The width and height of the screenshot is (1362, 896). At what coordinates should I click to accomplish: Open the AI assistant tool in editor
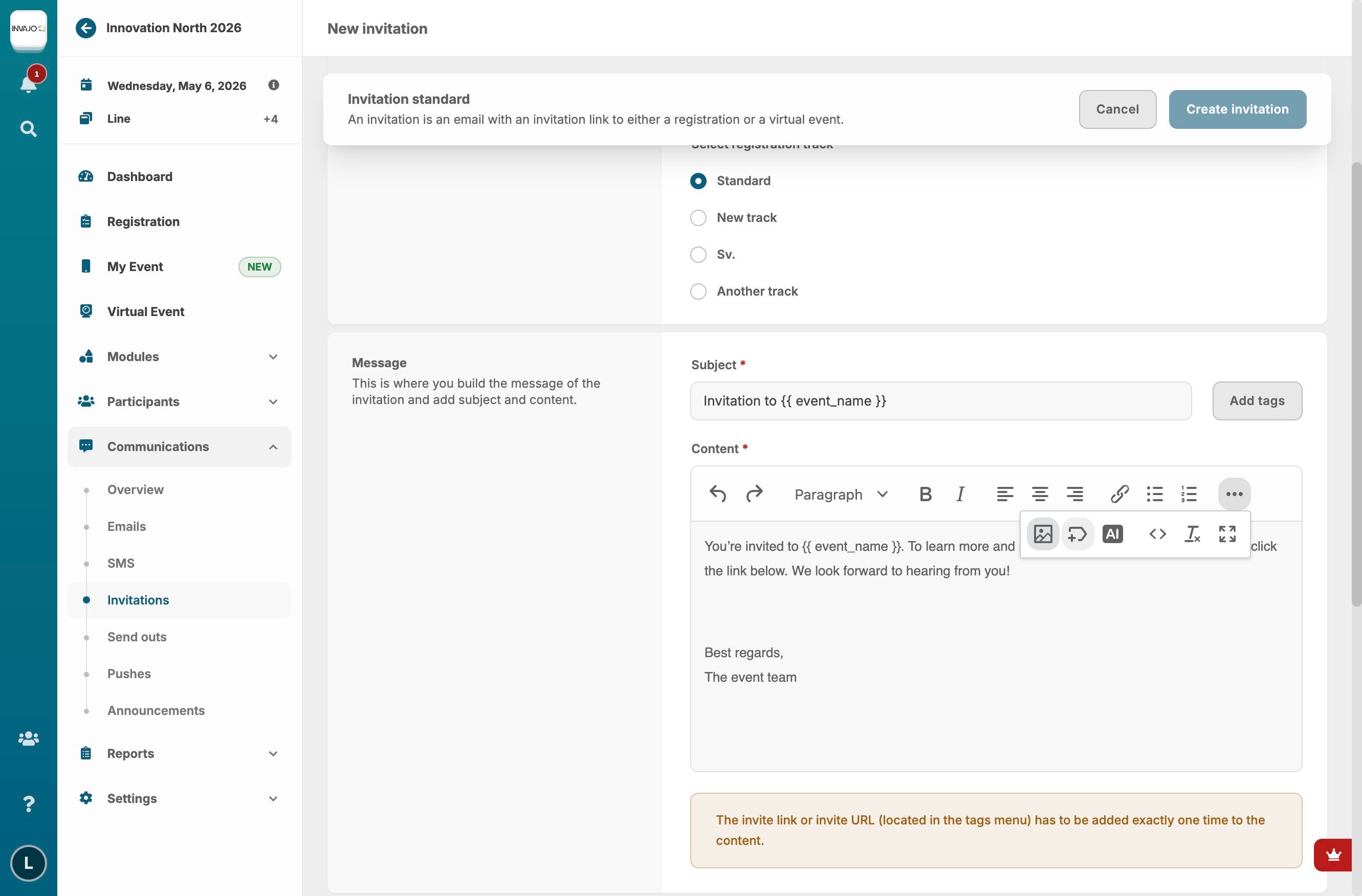[1112, 534]
